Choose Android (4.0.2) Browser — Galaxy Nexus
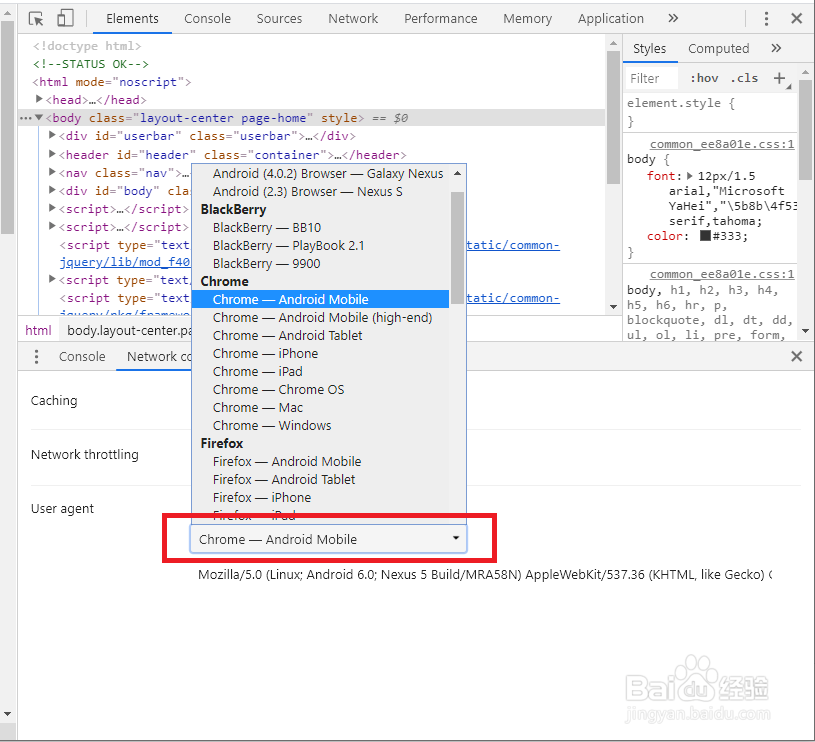The width and height of the screenshot is (815, 742). tap(321, 174)
